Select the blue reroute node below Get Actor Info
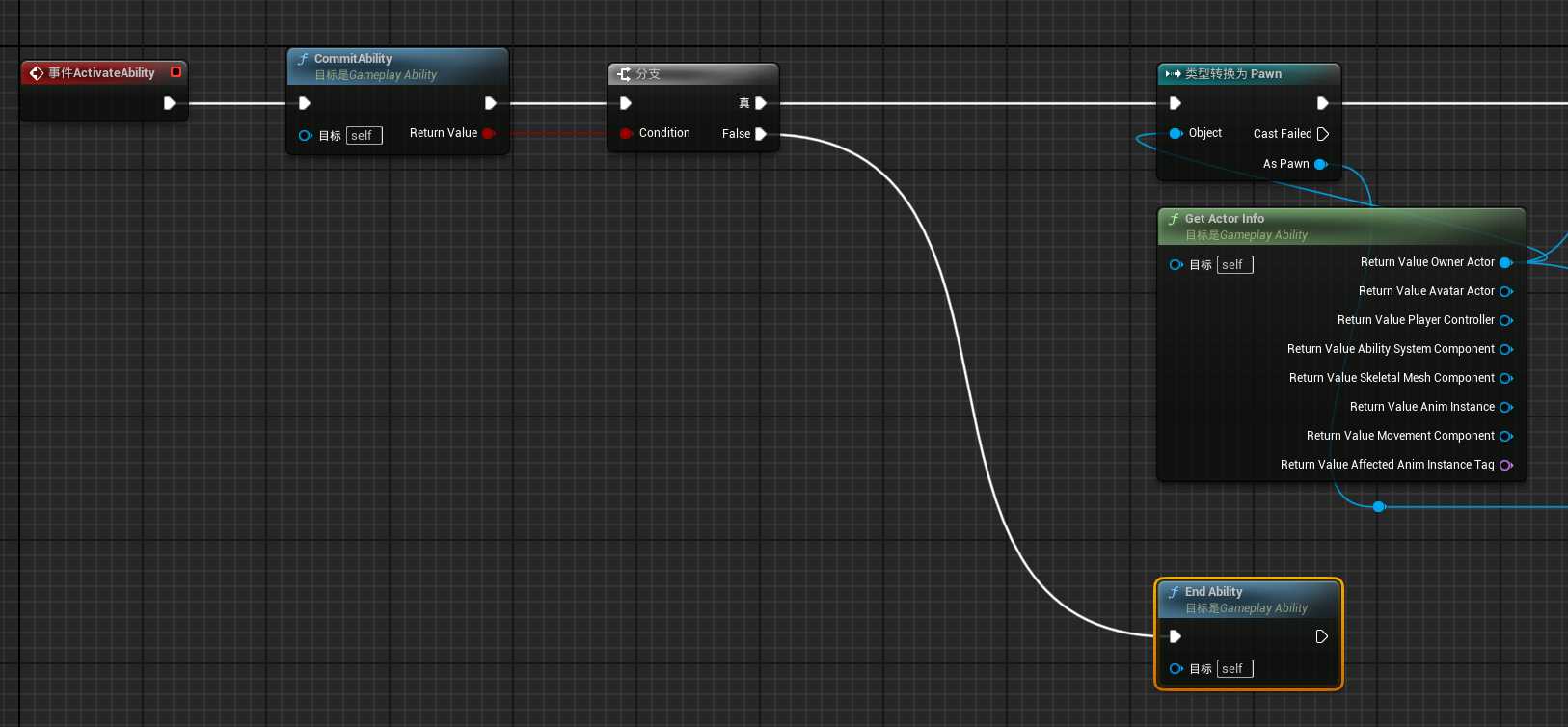Screen dimensions: 1568x727 click(1379, 506)
